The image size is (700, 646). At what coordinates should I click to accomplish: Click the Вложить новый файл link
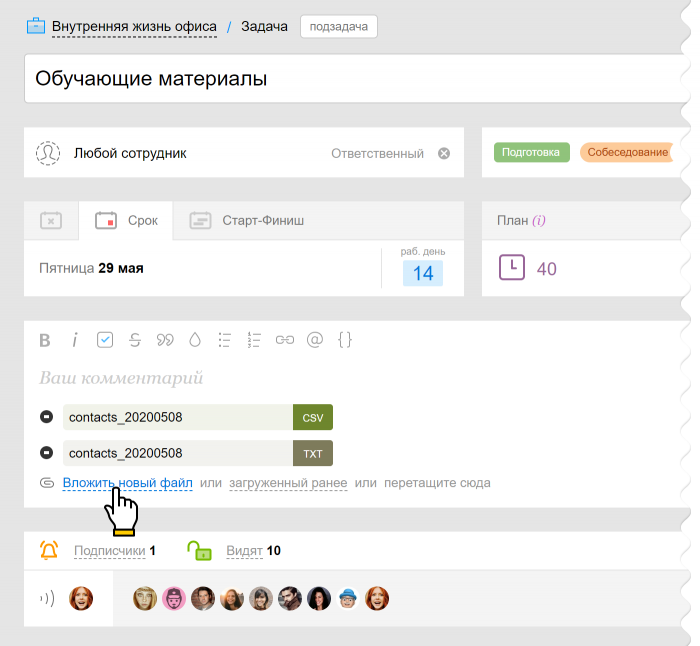click(127, 483)
